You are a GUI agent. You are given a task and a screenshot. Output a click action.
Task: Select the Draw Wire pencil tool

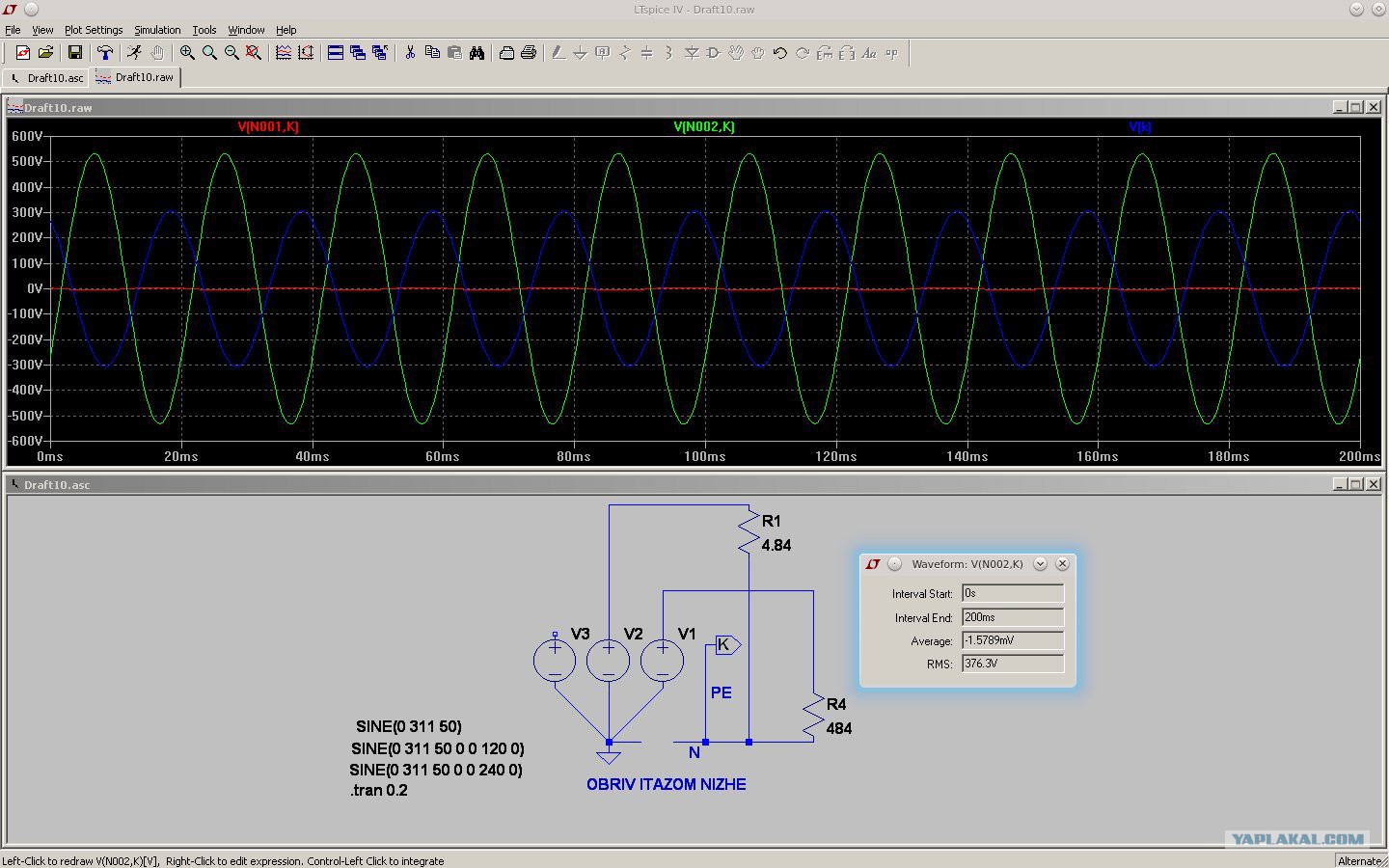coord(558,53)
